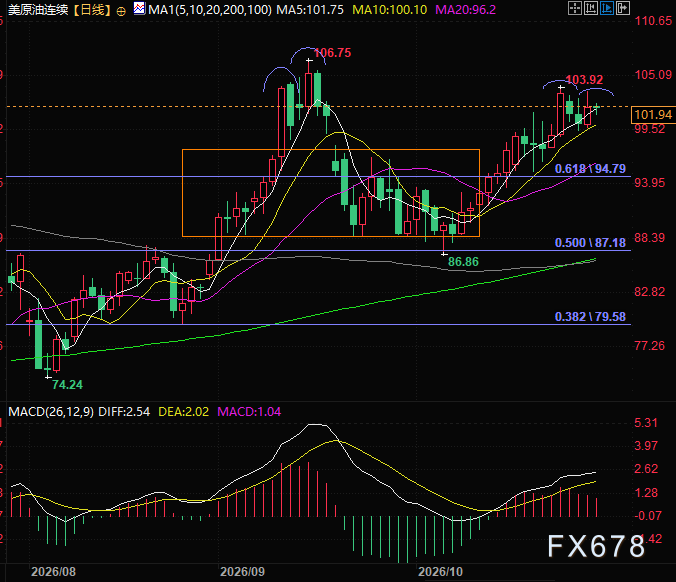The height and width of the screenshot is (582, 676).
Task: Click the current price tag 101.94
Action: click(x=653, y=115)
